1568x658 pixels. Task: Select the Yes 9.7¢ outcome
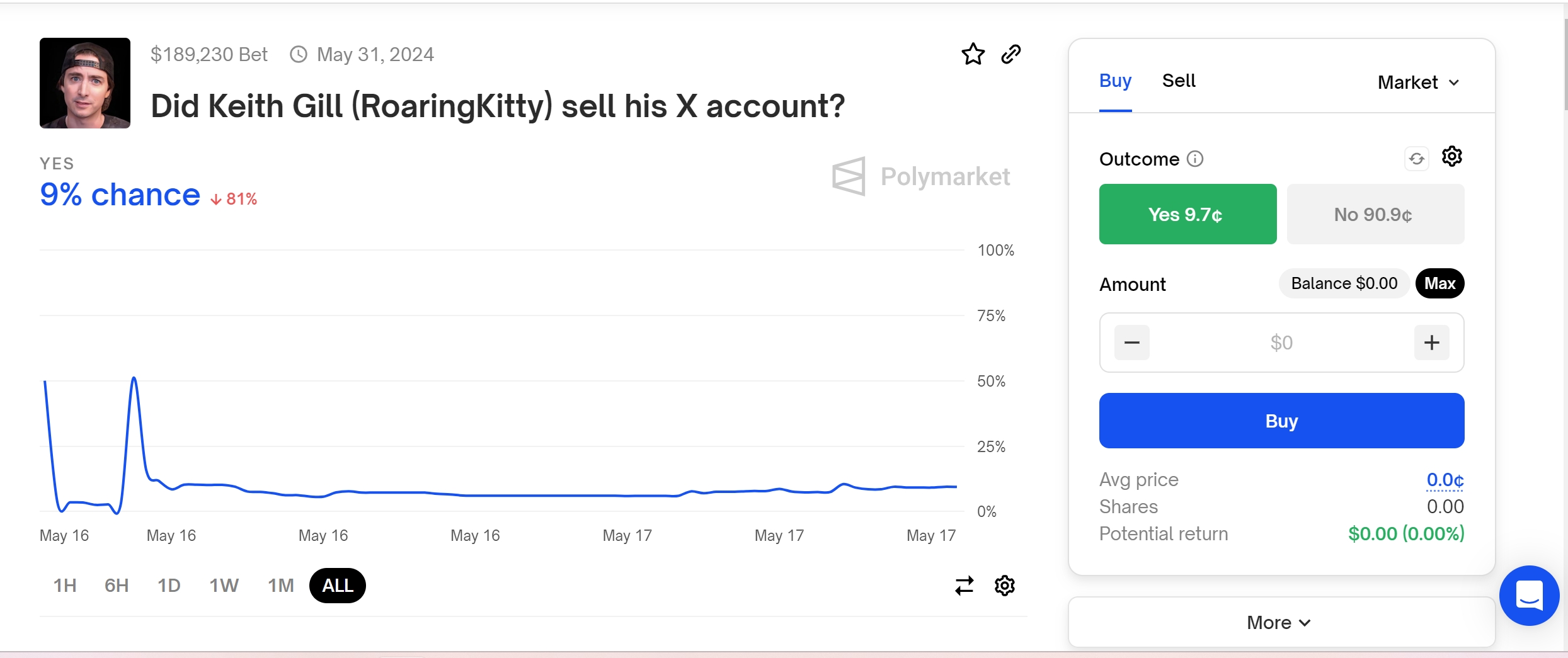[x=1188, y=214]
